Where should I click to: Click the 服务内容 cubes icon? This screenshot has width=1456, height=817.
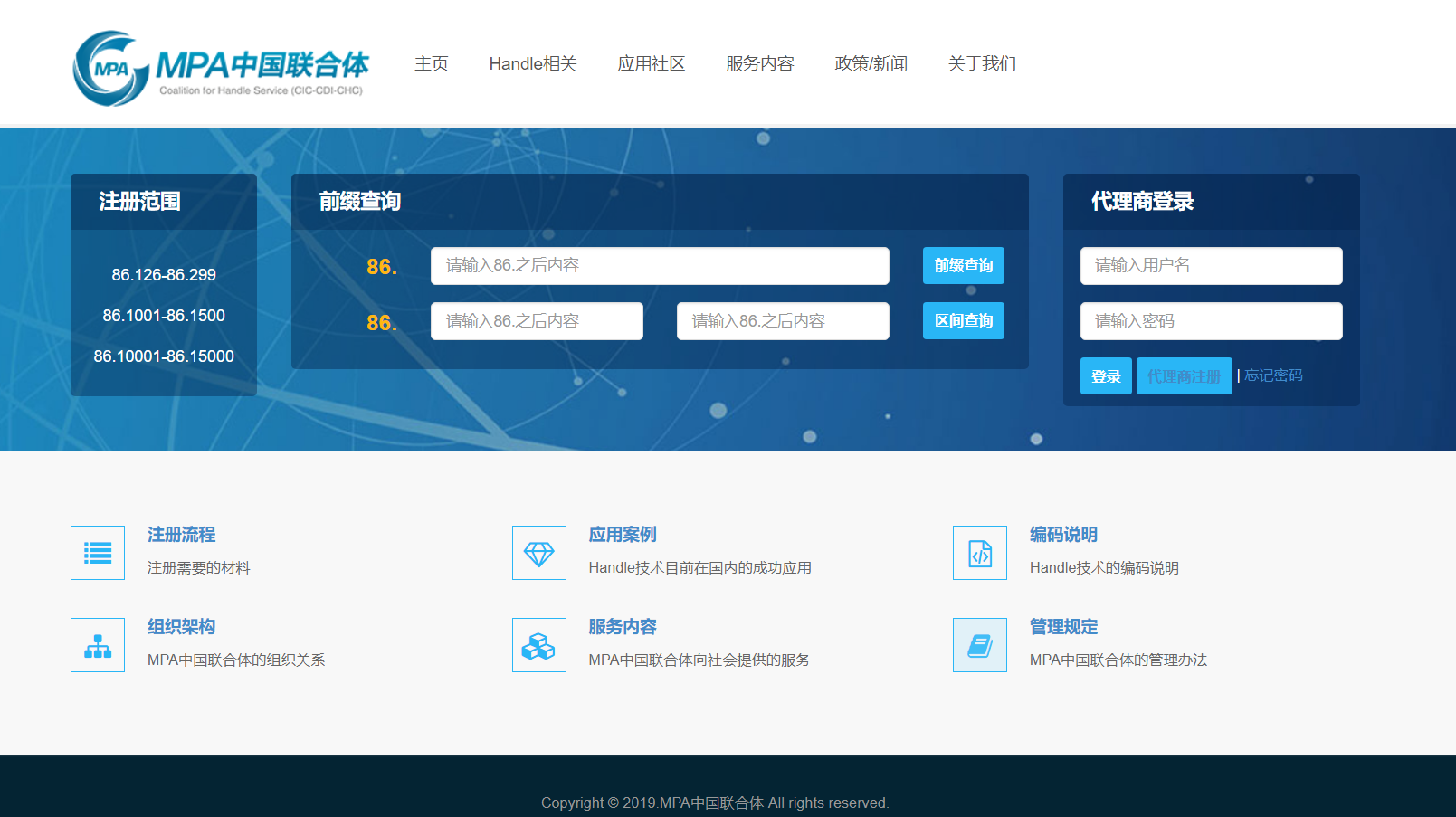click(x=538, y=645)
